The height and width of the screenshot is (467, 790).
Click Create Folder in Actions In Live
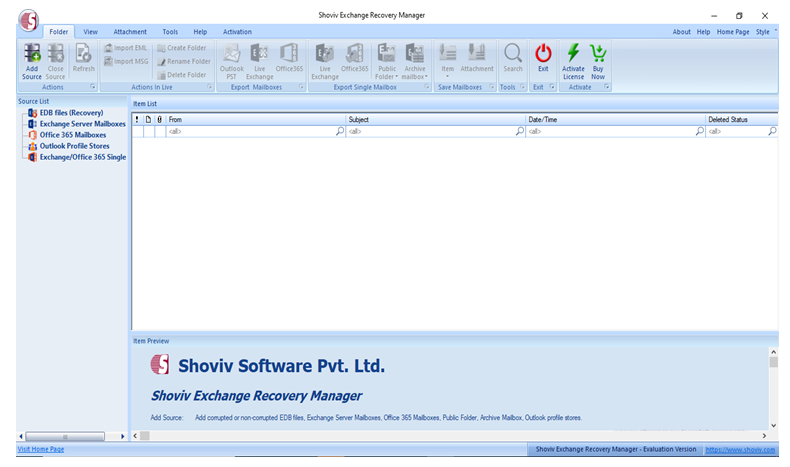(181, 48)
